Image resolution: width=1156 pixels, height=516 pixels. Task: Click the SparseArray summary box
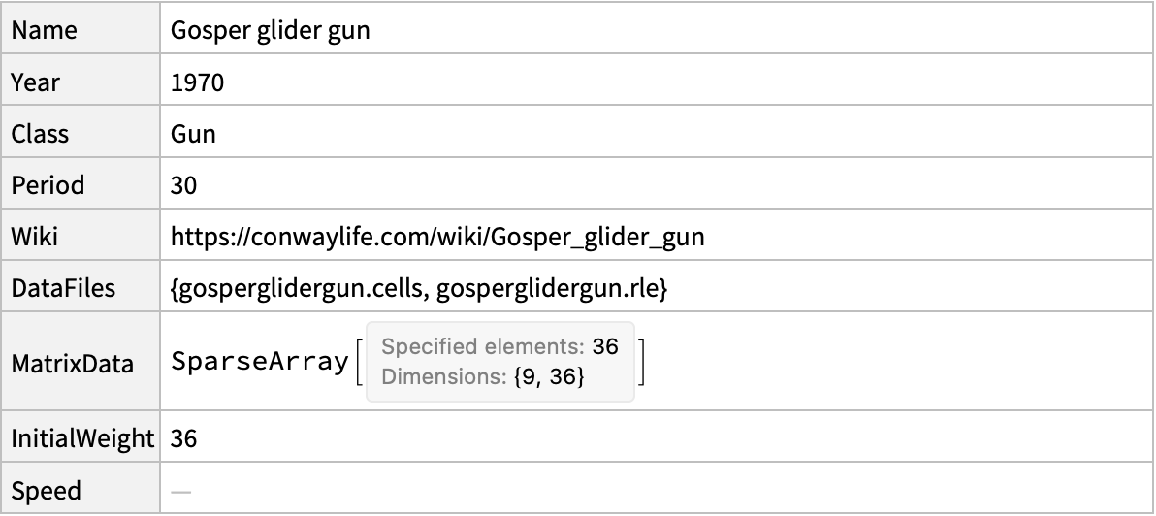pyautogui.click(x=500, y=364)
